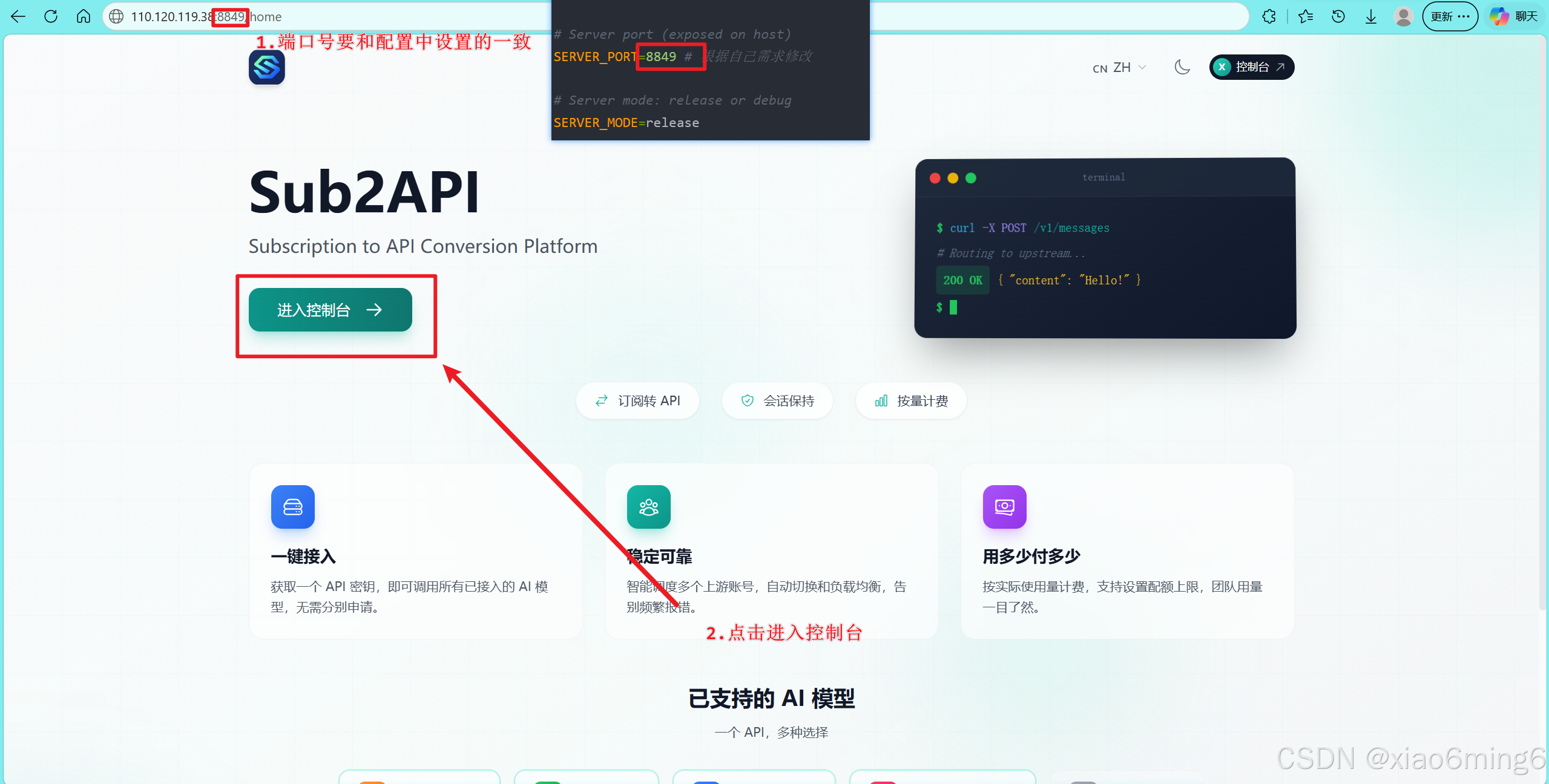Click the purple 用多少付多少 money icon
The height and width of the screenshot is (784, 1549).
tap(1005, 507)
